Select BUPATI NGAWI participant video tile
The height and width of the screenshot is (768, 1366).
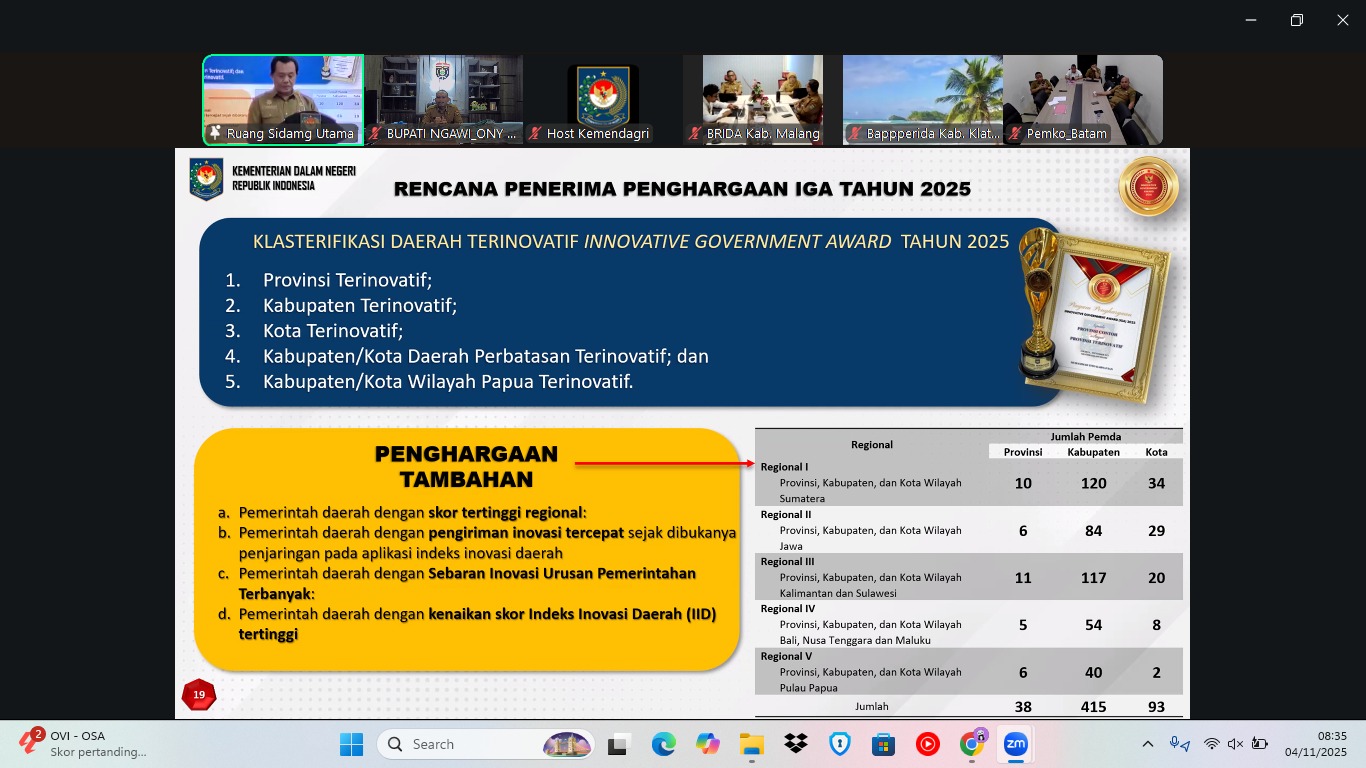click(x=443, y=100)
